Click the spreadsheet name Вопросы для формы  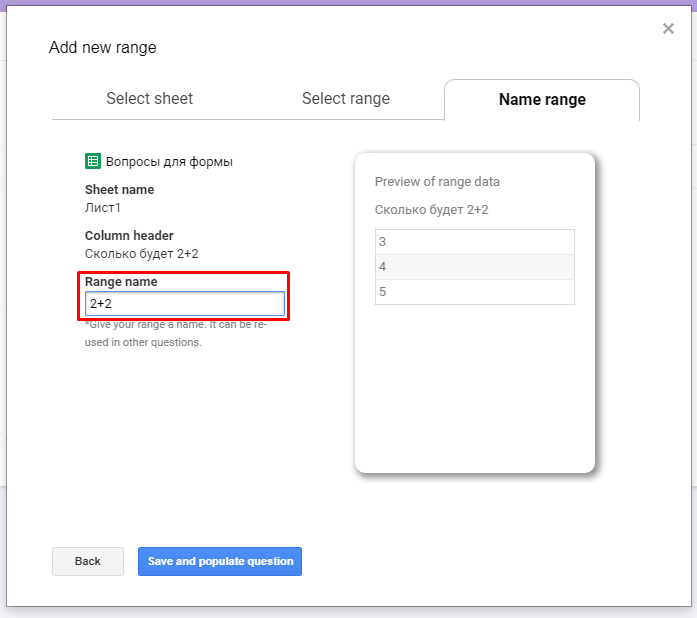pos(169,161)
